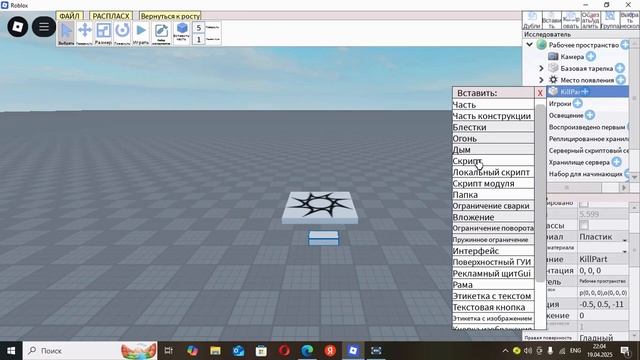The image size is (640, 360).
Task: Select Воспроизведено первым in explorer
Action: coord(587,127)
